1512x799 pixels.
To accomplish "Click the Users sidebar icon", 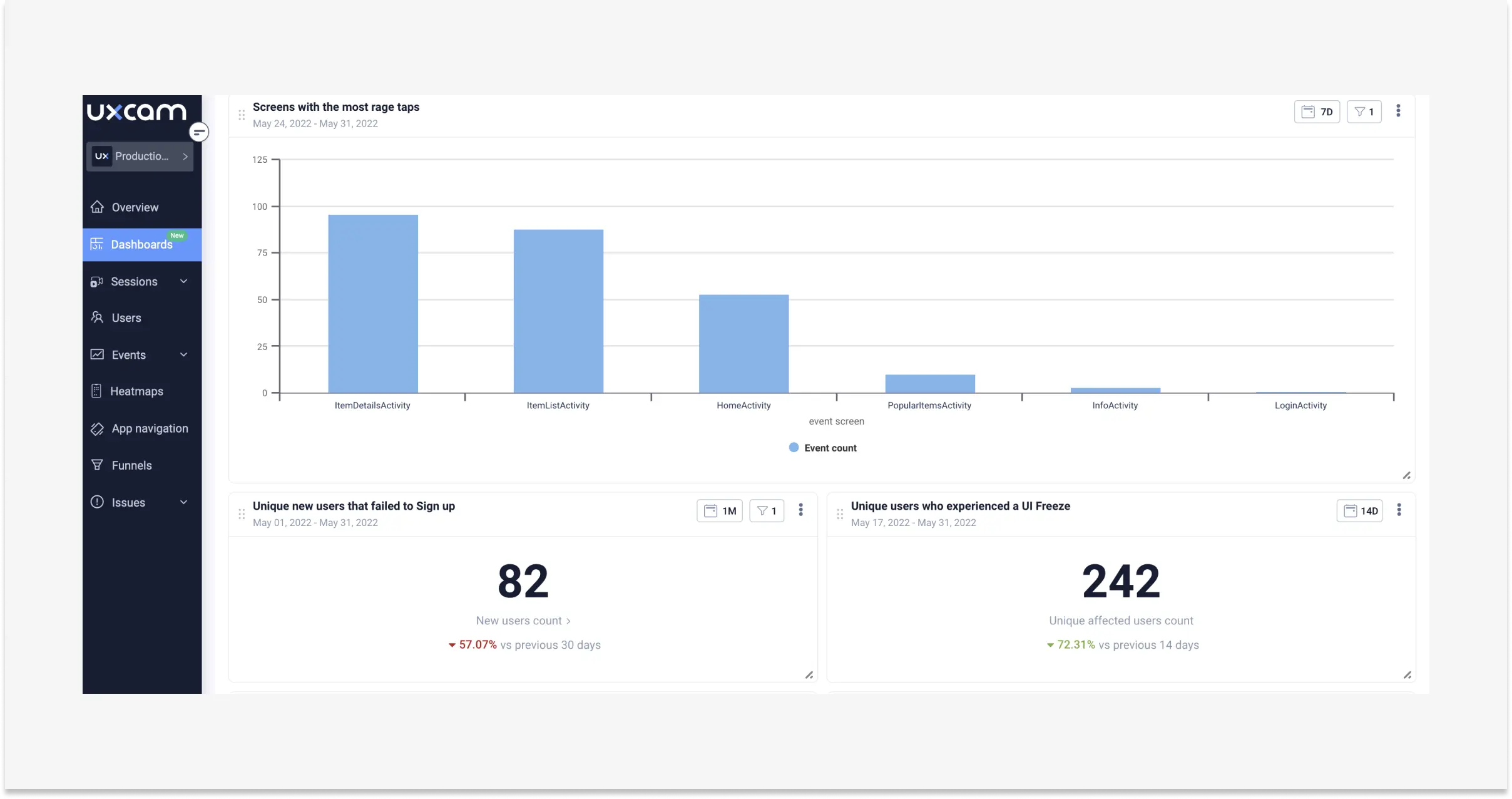I will (97, 317).
